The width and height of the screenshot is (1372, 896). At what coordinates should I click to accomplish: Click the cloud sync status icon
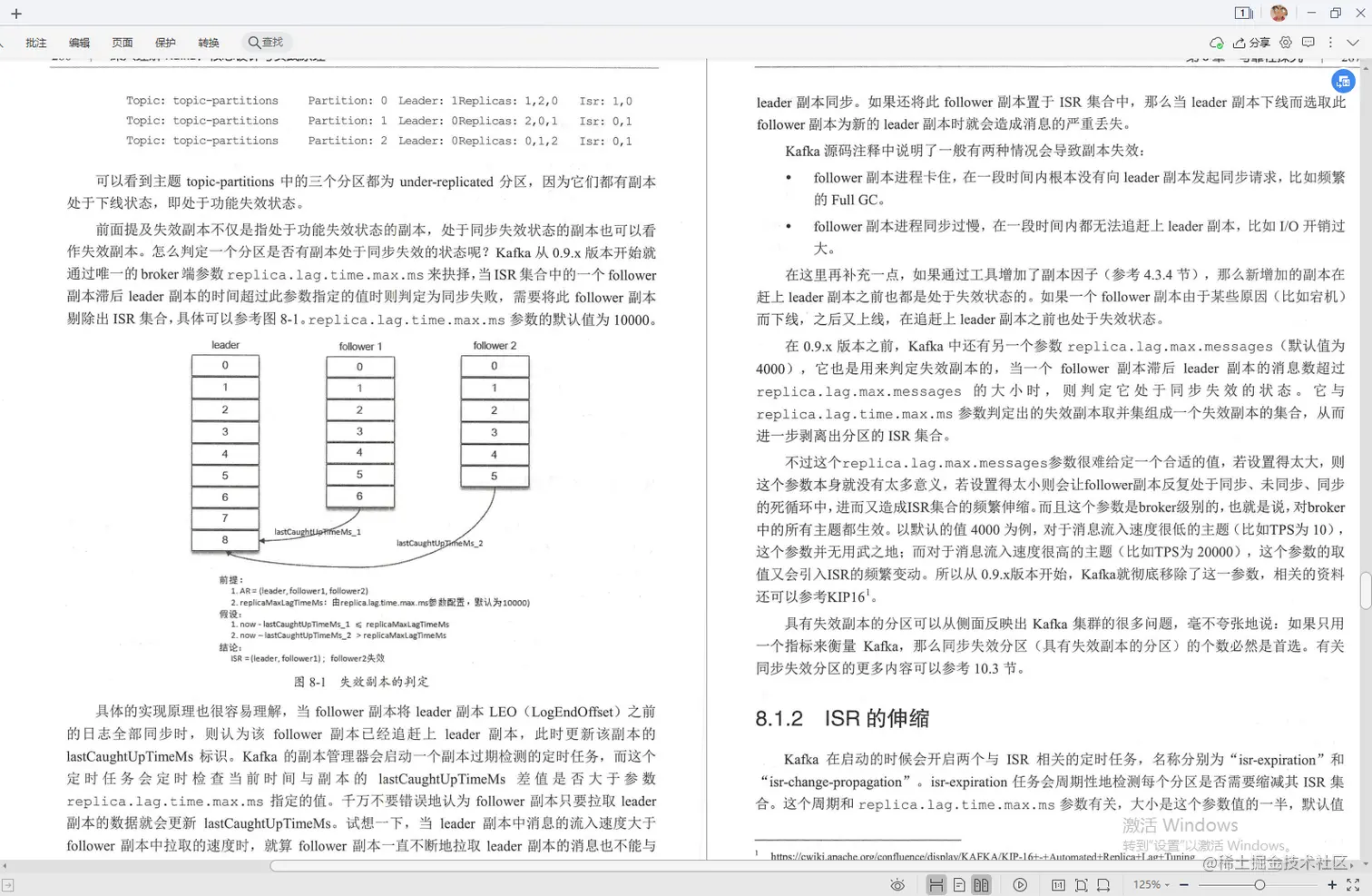click(1218, 43)
